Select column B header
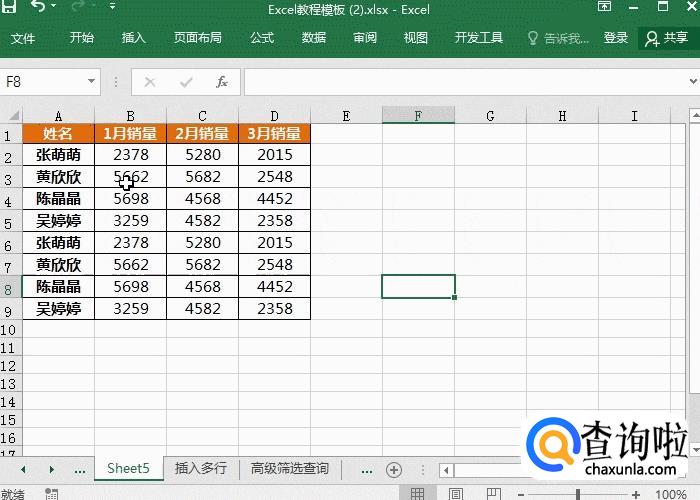 pyautogui.click(x=130, y=116)
